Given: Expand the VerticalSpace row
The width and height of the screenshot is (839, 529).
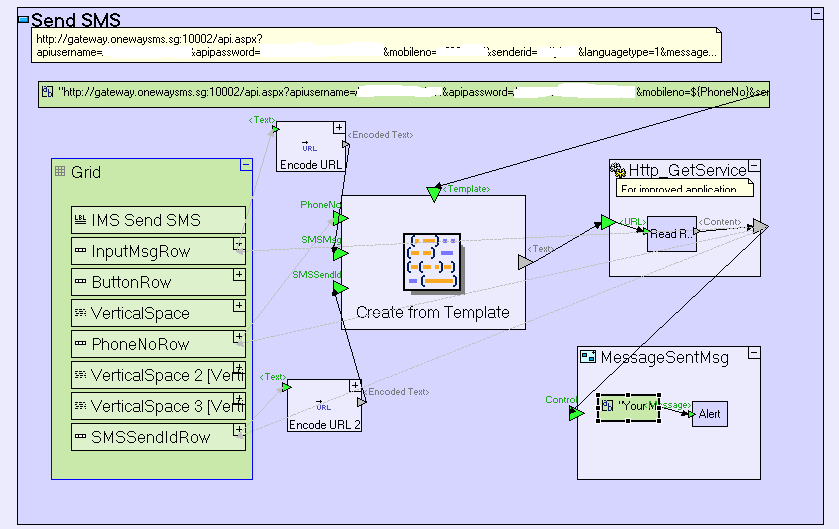Looking at the screenshot, I should point(239,305).
